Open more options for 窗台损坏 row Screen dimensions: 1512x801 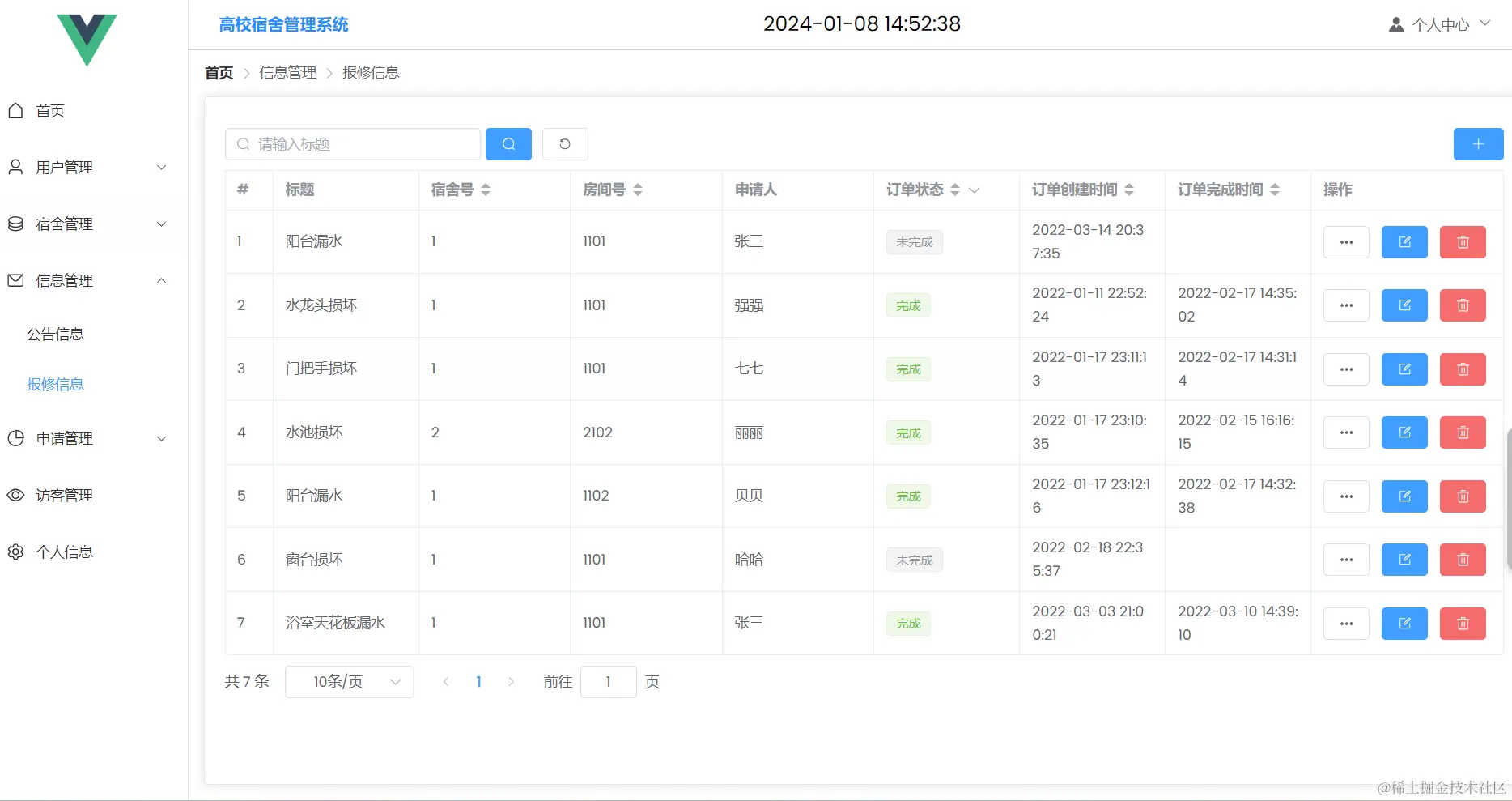[1346, 560]
